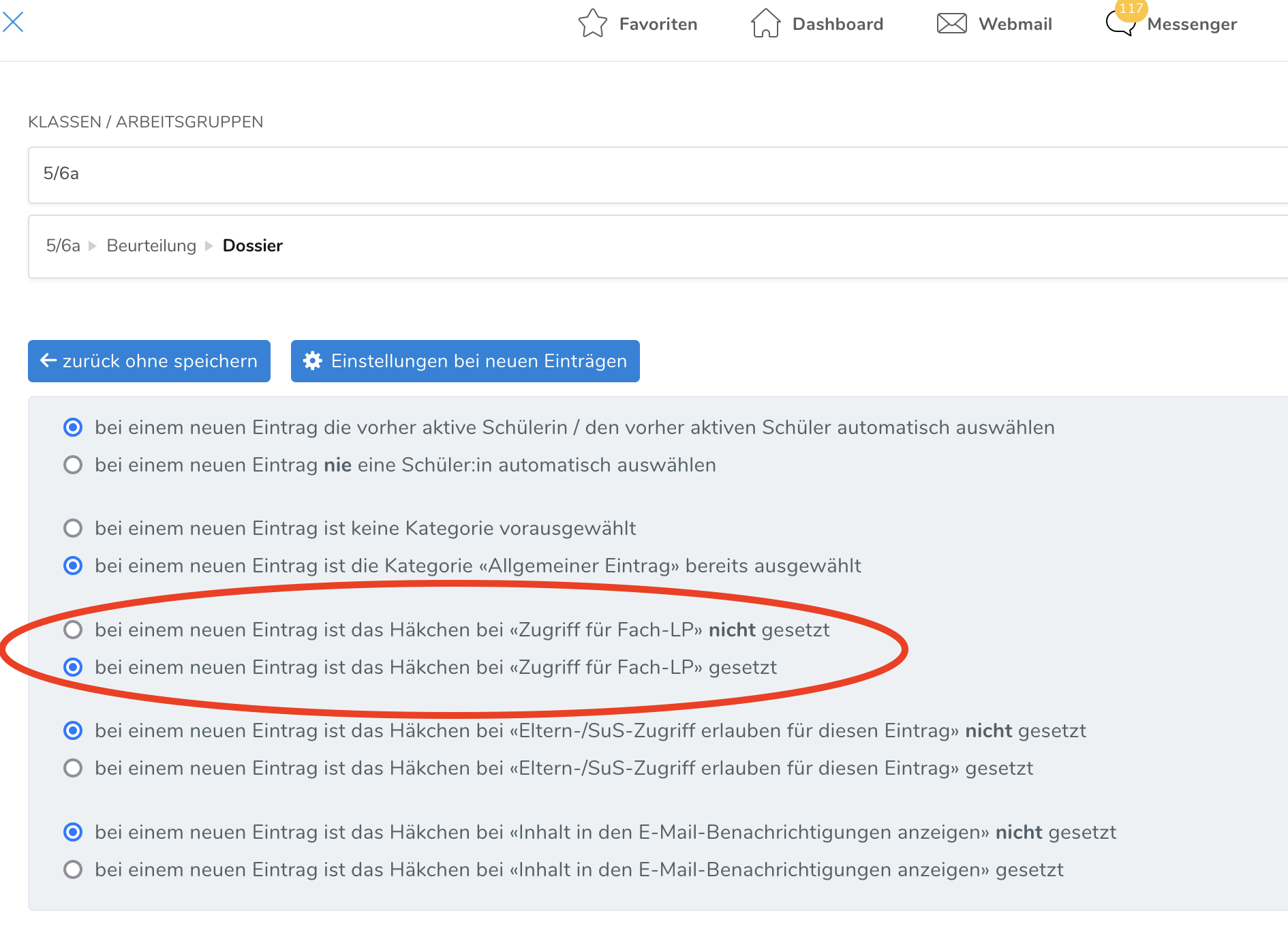Click the Dashboard house icon
The height and width of the screenshot is (941, 1288).
coord(765,24)
